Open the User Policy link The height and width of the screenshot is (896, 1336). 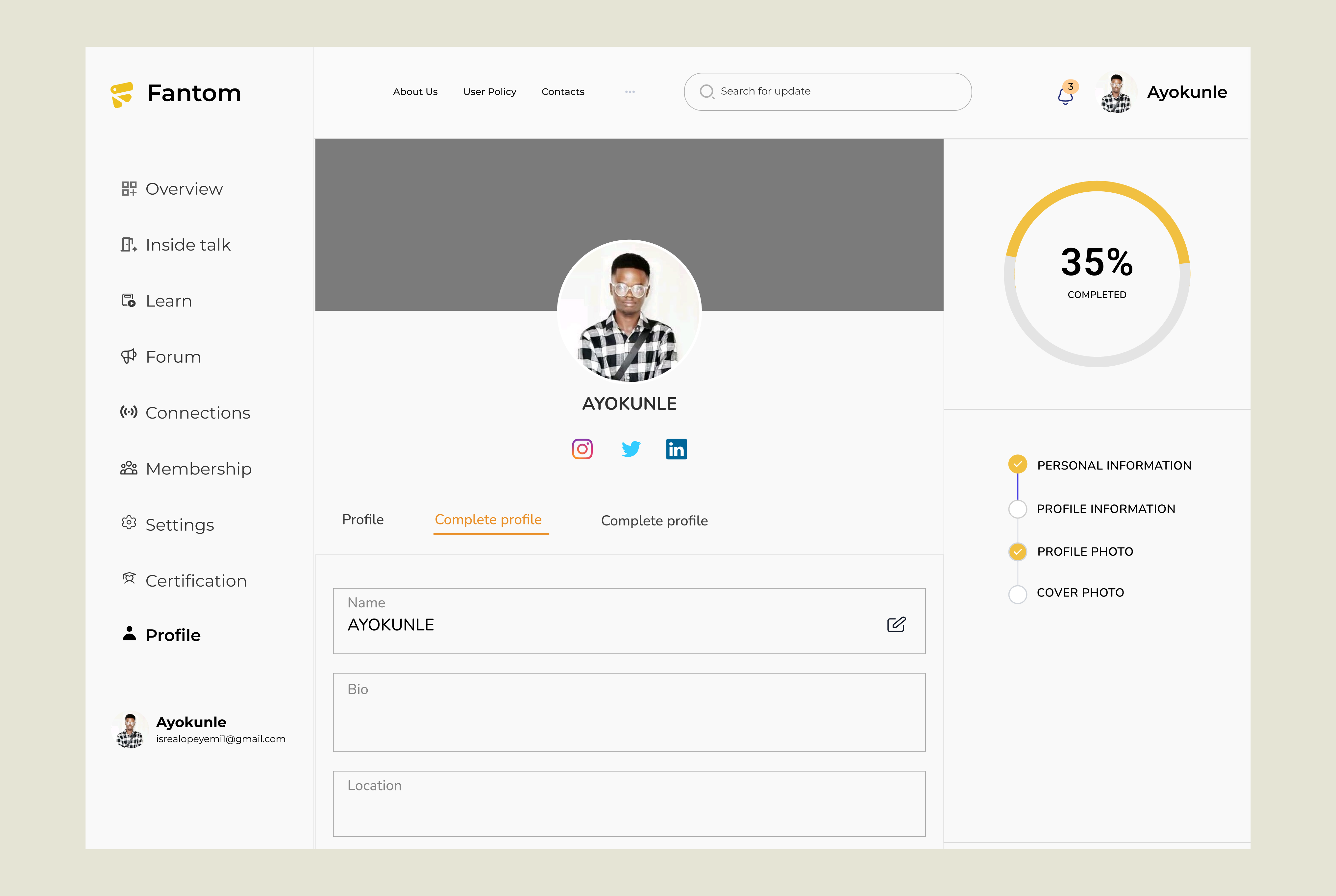490,92
